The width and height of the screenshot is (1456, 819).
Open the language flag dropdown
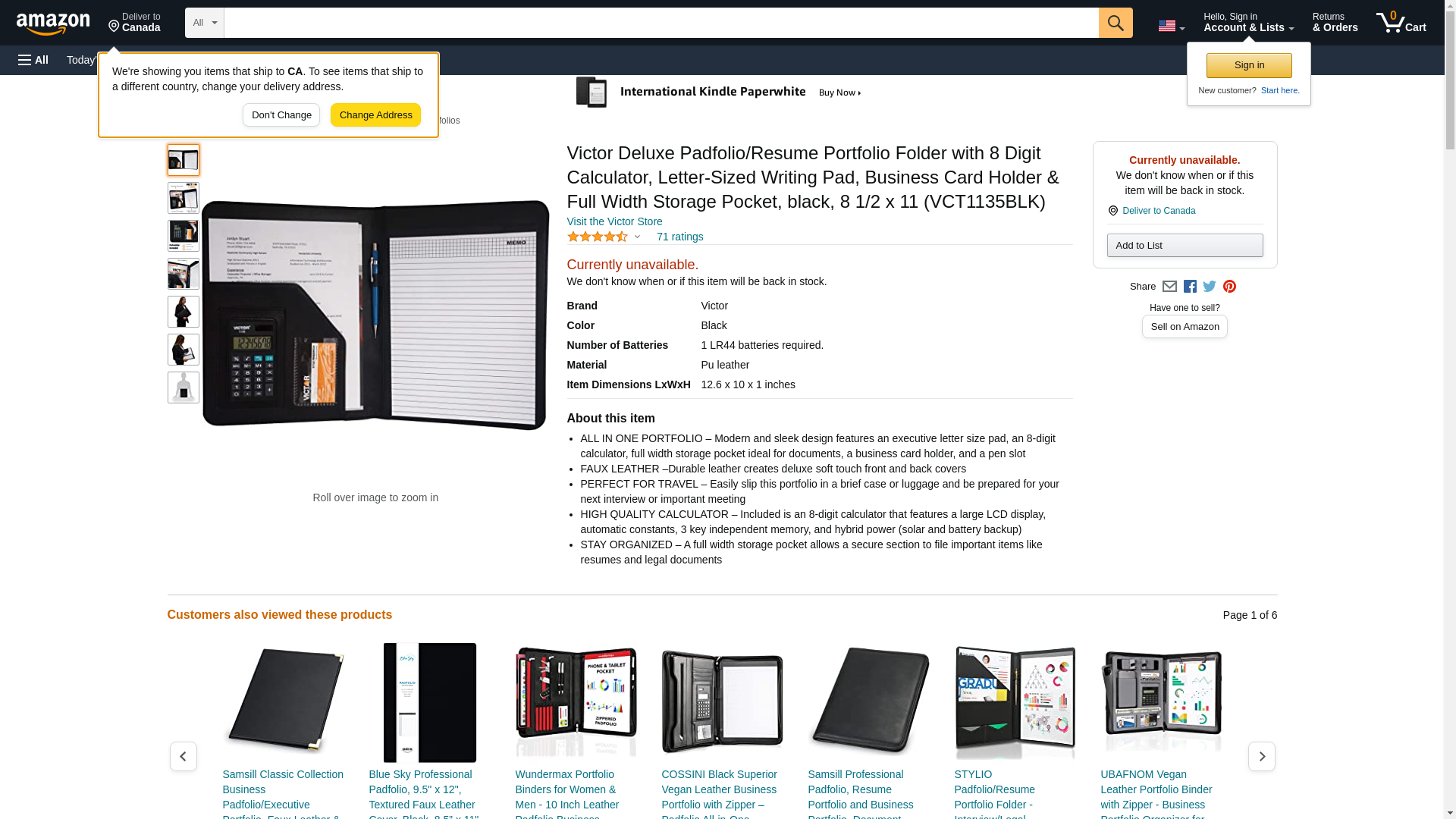[1171, 27]
